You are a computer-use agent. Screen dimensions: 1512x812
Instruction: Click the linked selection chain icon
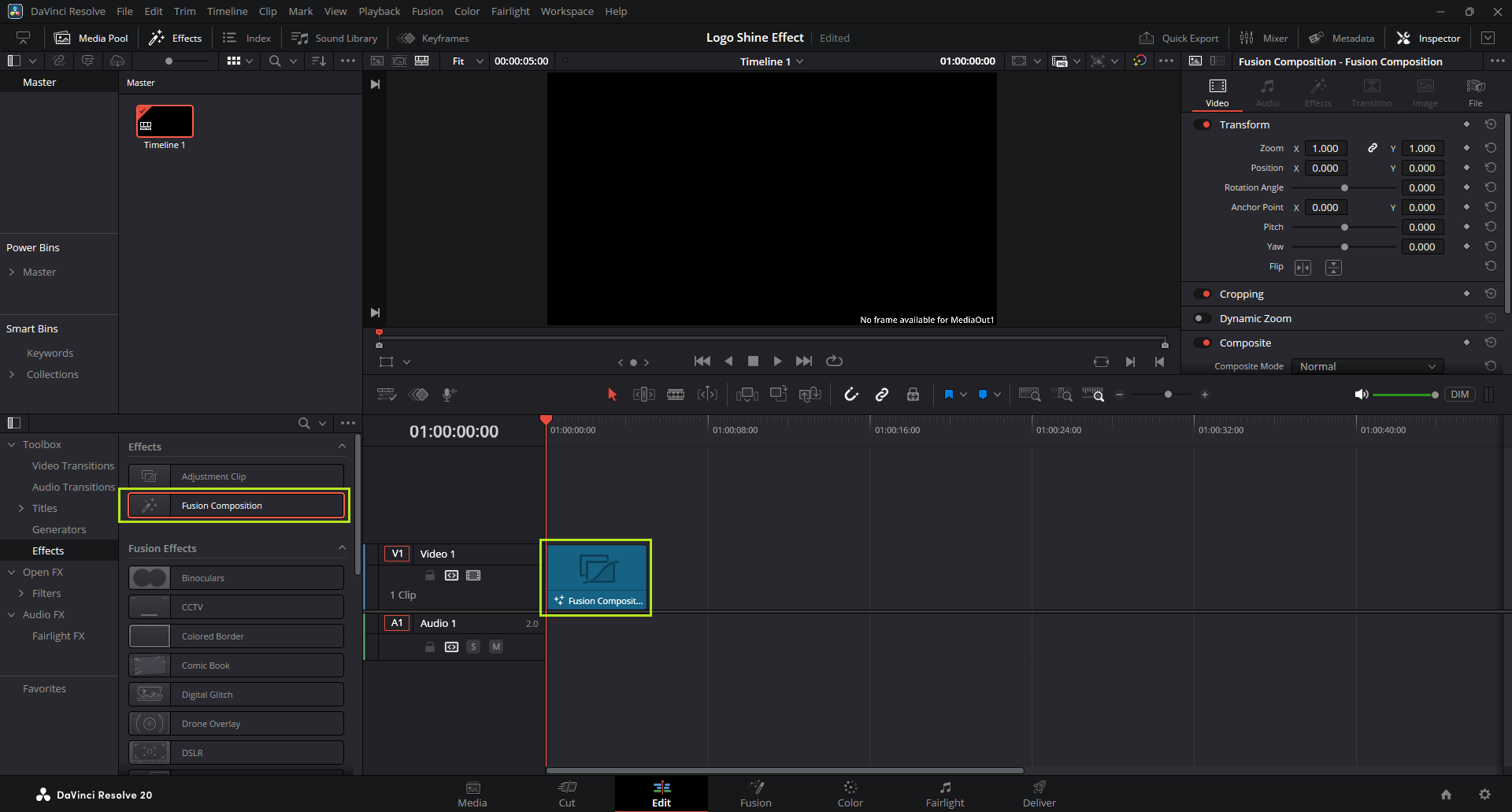(x=882, y=395)
